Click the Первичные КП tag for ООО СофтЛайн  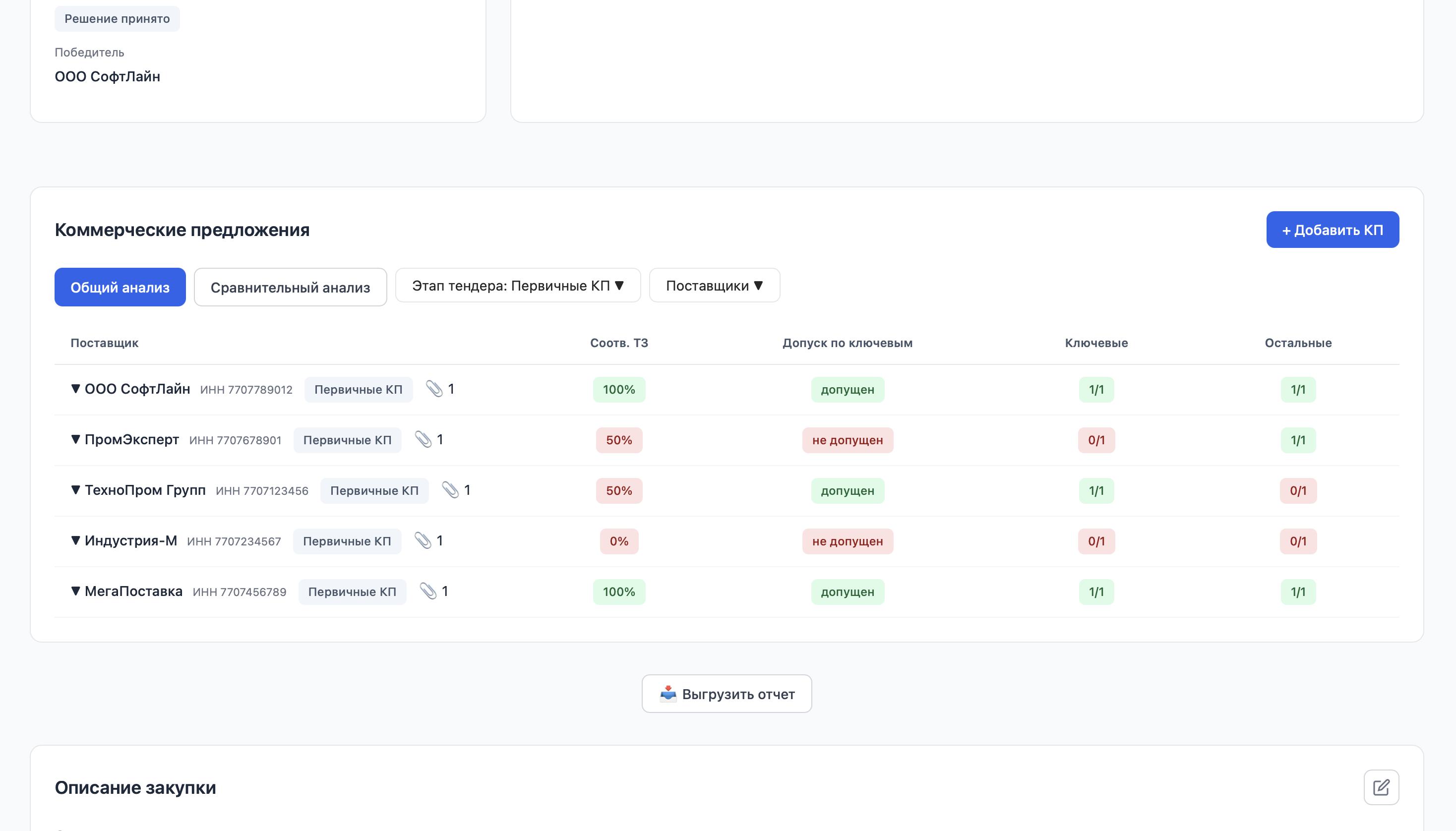pyautogui.click(x=359, y=389)
